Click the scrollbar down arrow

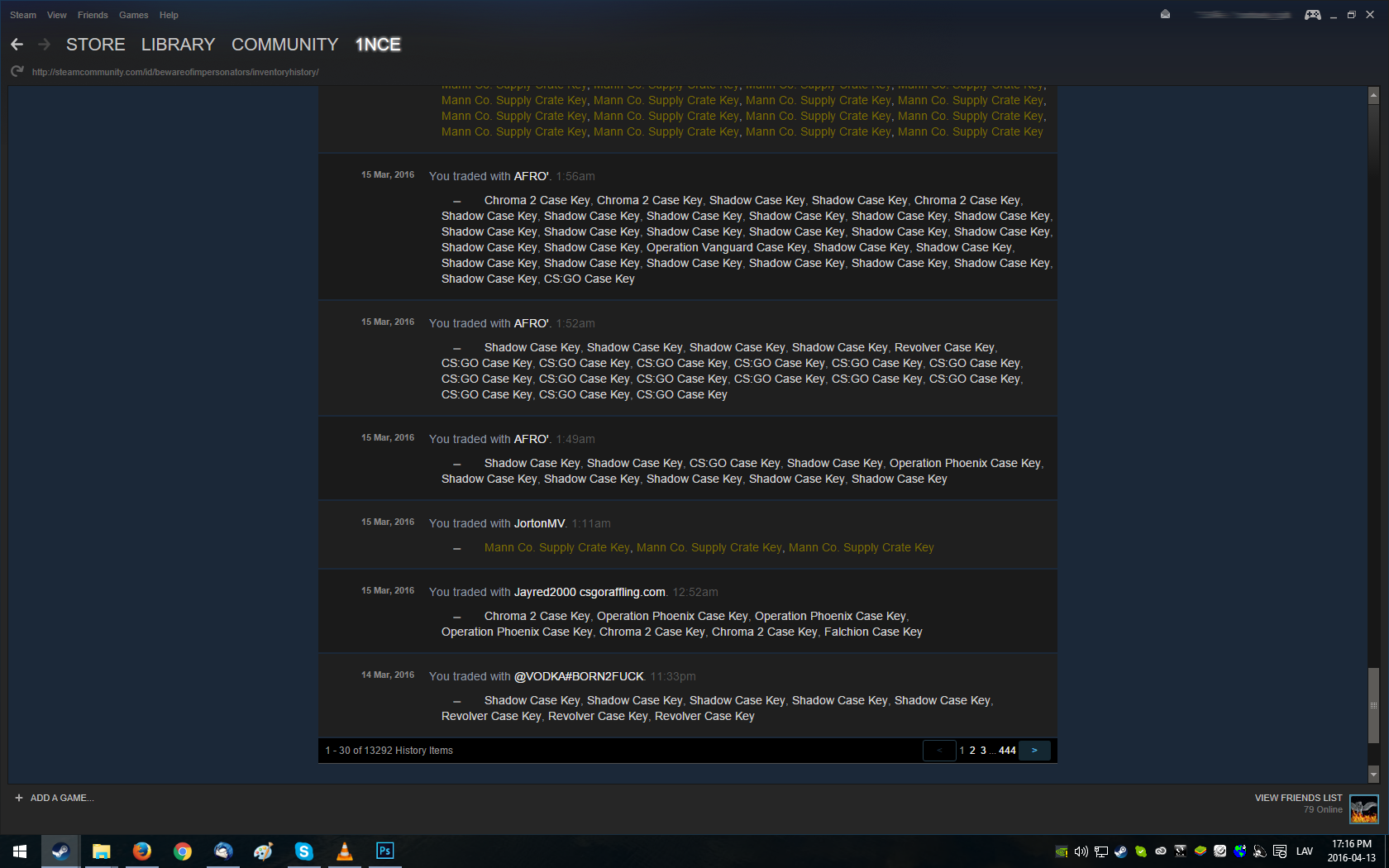[x=1373, y=775]
